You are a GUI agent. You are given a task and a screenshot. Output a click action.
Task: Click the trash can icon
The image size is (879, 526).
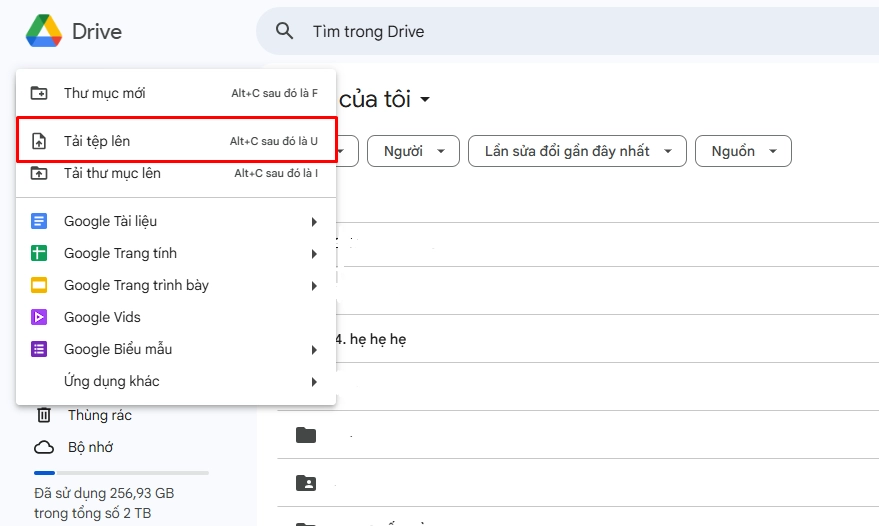point(44,416)
